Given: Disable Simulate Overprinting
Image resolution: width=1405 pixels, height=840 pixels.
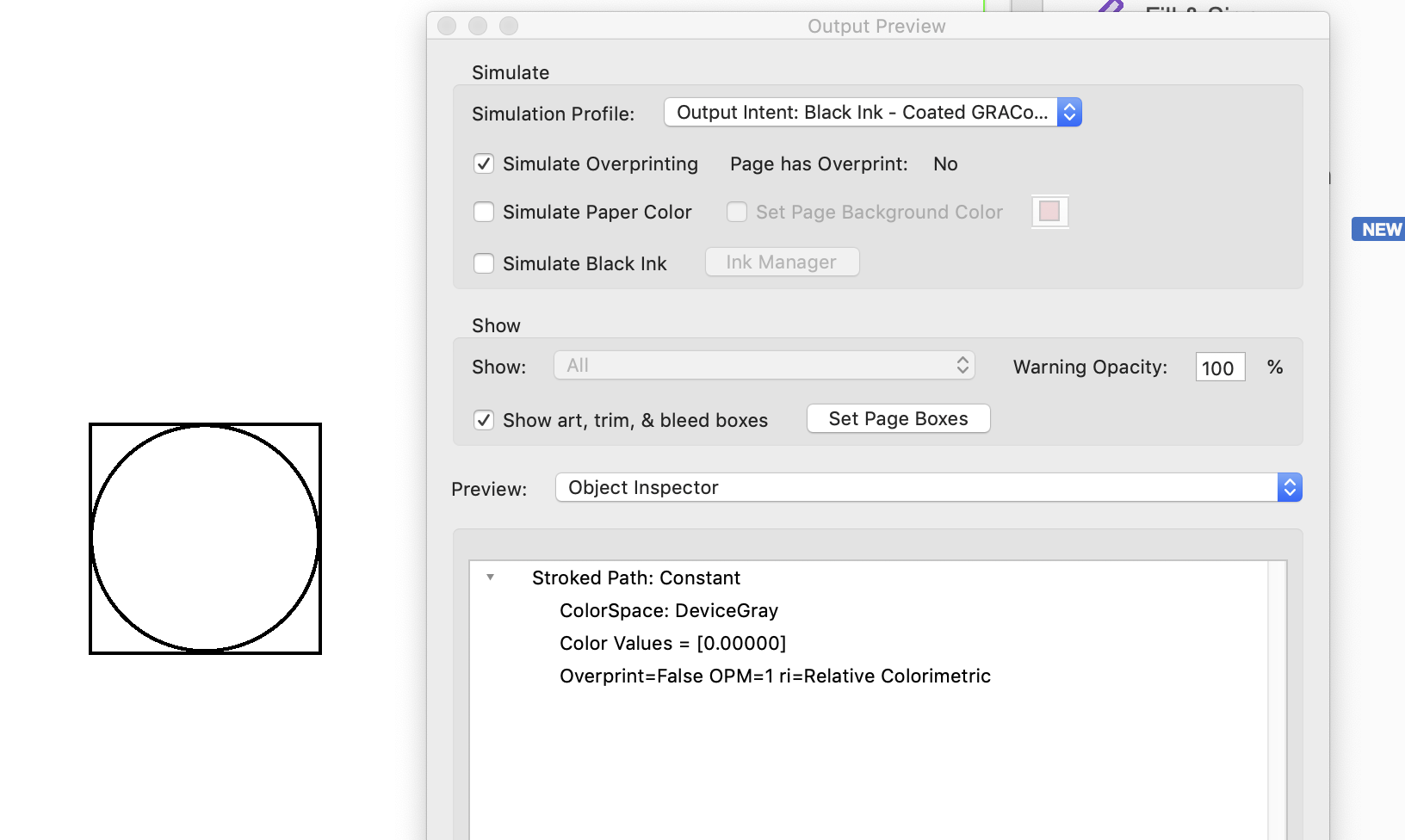Looking at the screenshot, I should (x=484, y=164).
